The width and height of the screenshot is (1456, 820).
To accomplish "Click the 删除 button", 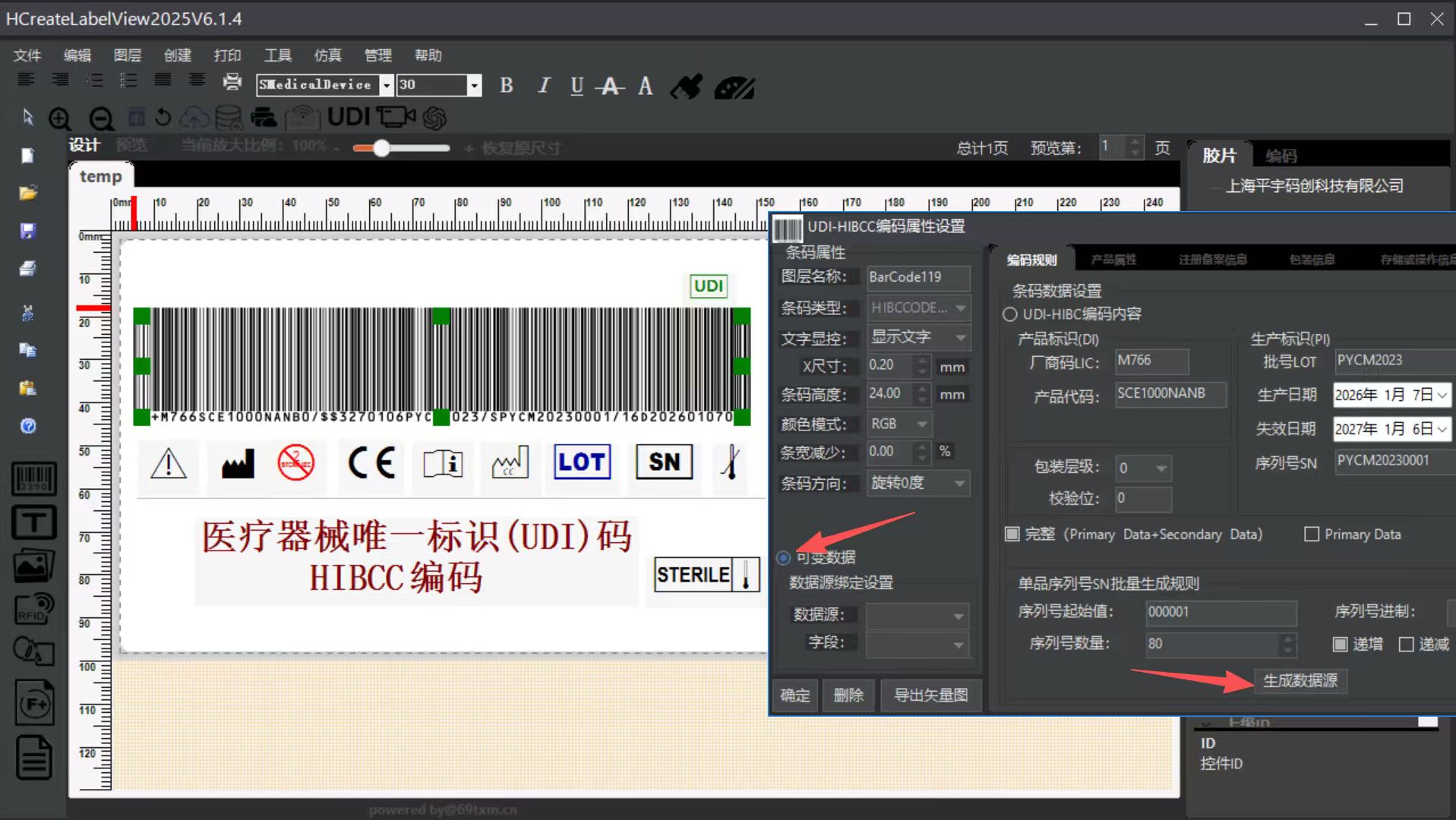I will point(848,695).
